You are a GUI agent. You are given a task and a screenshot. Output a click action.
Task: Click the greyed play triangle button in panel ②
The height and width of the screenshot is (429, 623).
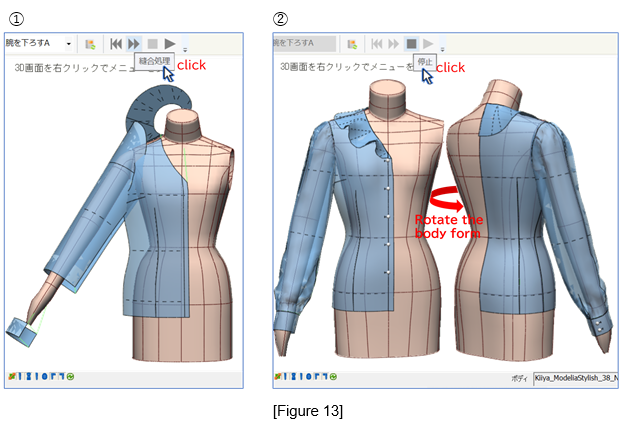pos(428,44)
